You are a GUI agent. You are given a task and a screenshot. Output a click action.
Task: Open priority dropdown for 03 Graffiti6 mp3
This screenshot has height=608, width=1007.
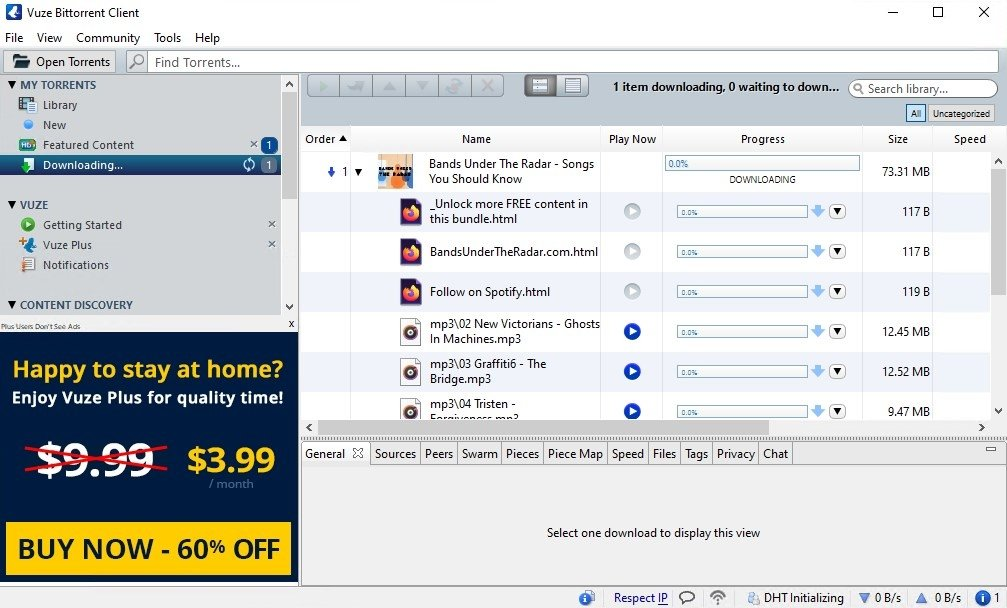tap(837, 371)
